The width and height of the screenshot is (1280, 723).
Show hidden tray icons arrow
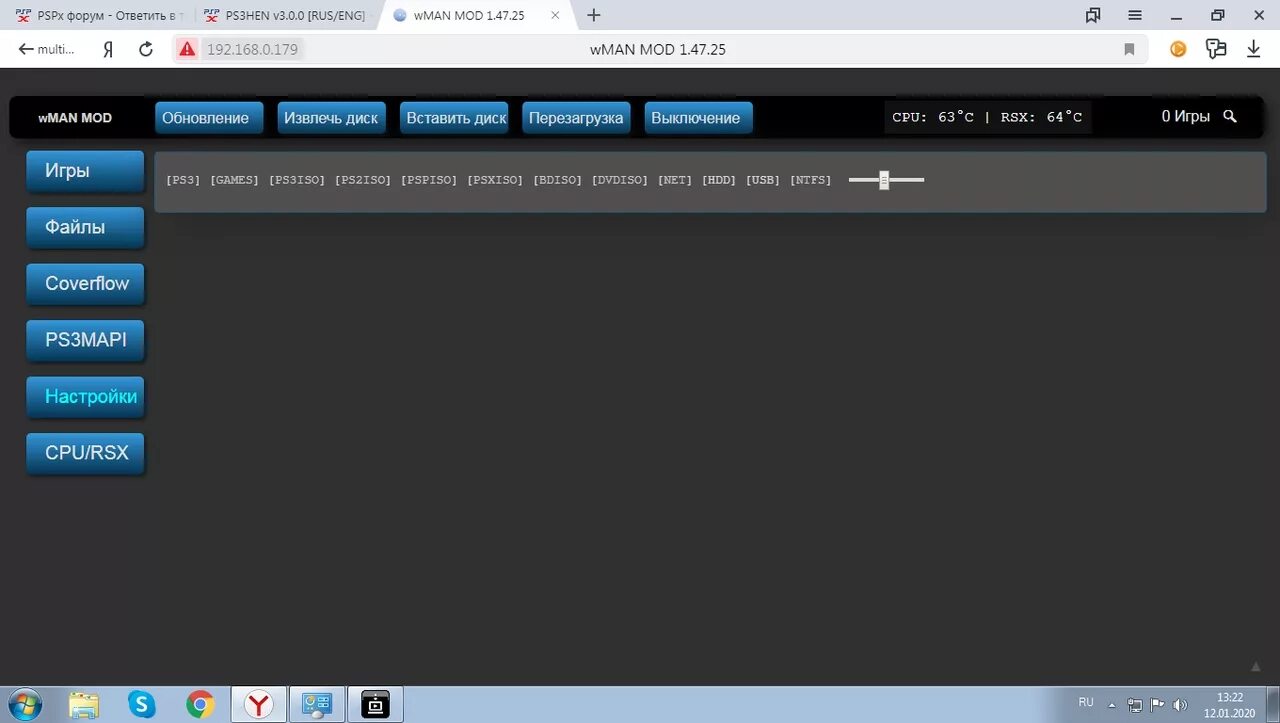click(1112, 704)
